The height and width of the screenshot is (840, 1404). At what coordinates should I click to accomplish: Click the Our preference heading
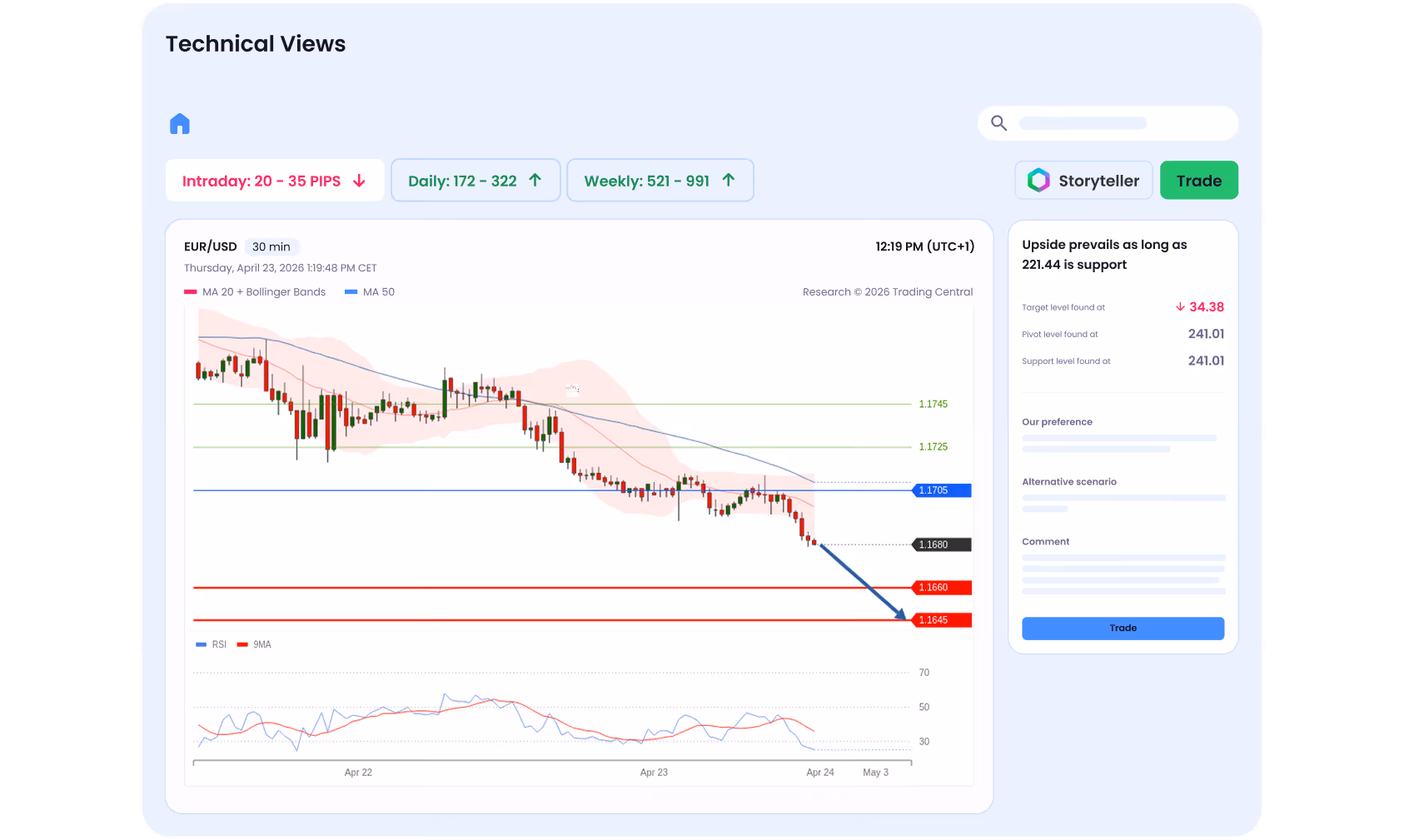[1058, 422]
